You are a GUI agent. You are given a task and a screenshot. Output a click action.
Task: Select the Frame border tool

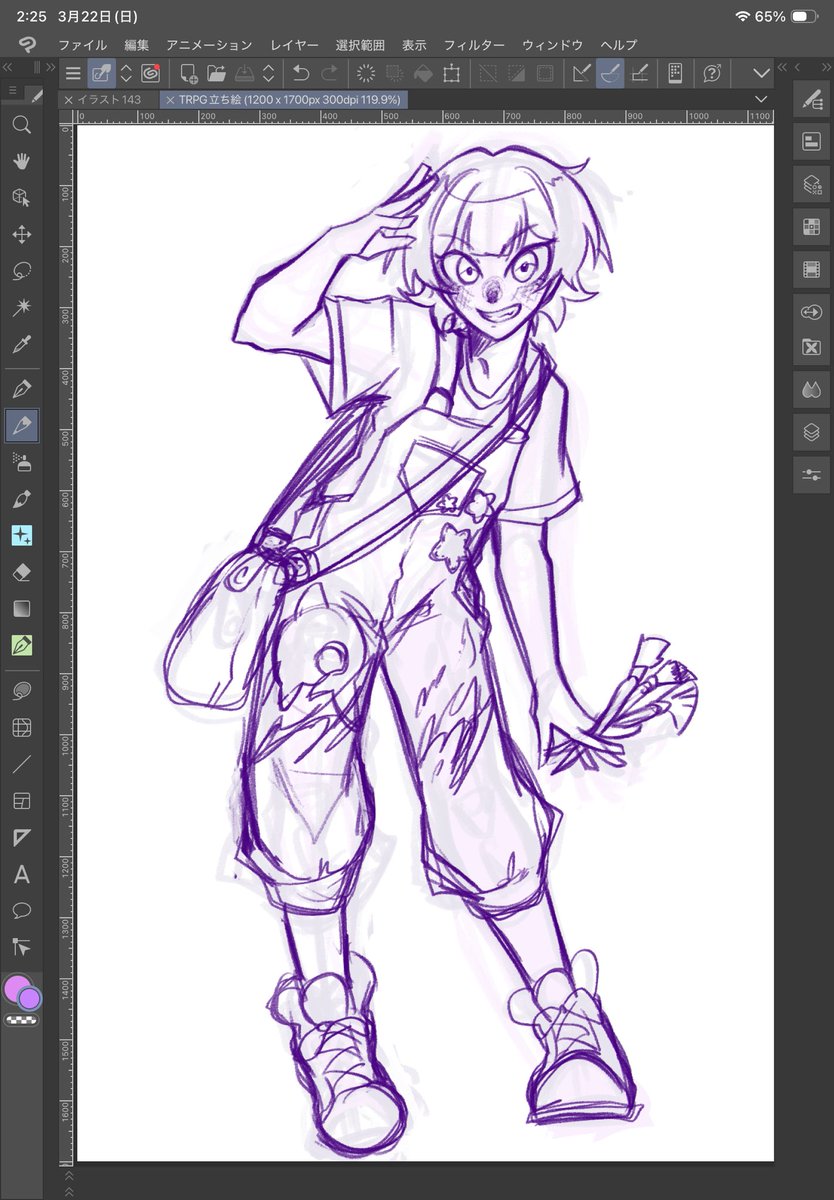21,727
